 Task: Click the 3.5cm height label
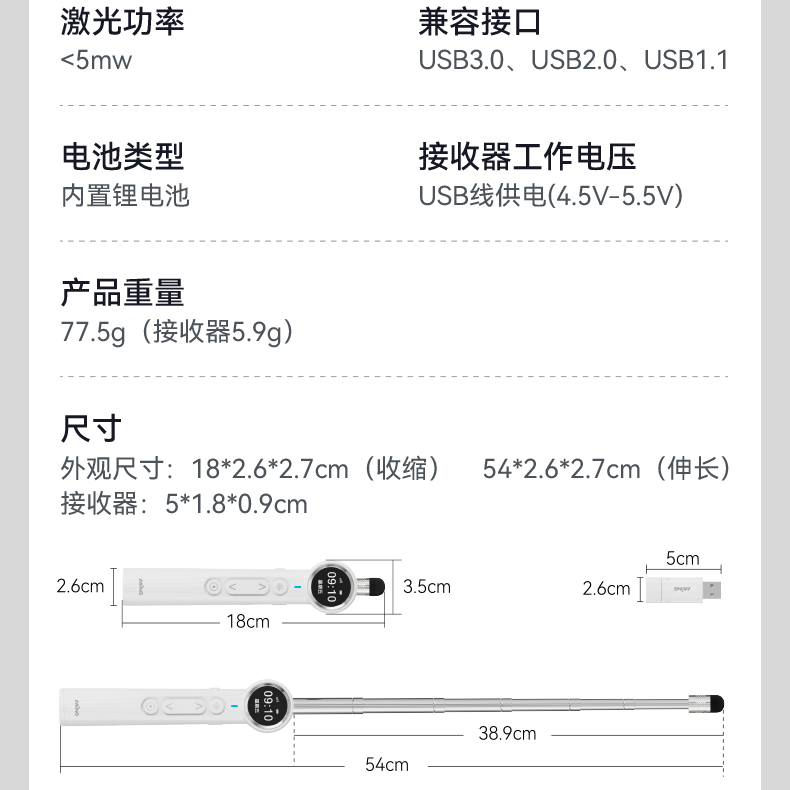427,587
